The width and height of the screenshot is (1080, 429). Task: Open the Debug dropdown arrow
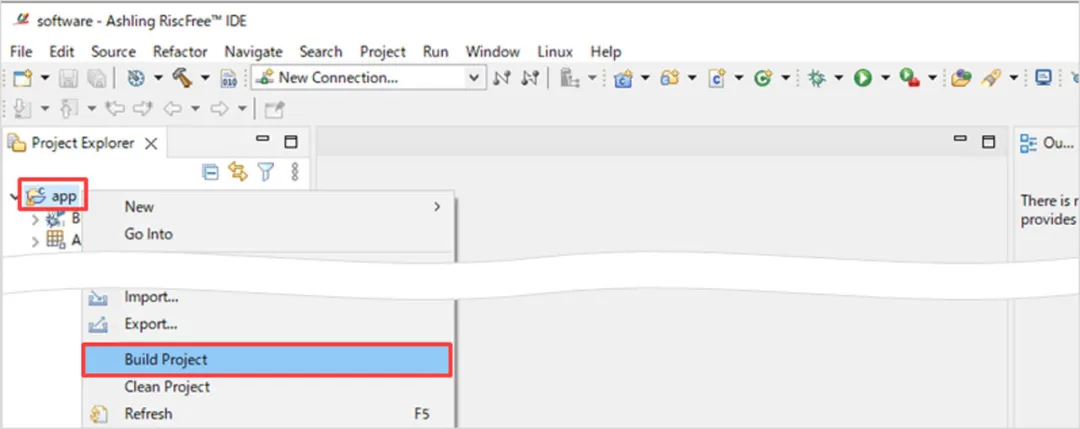point(838,79)
